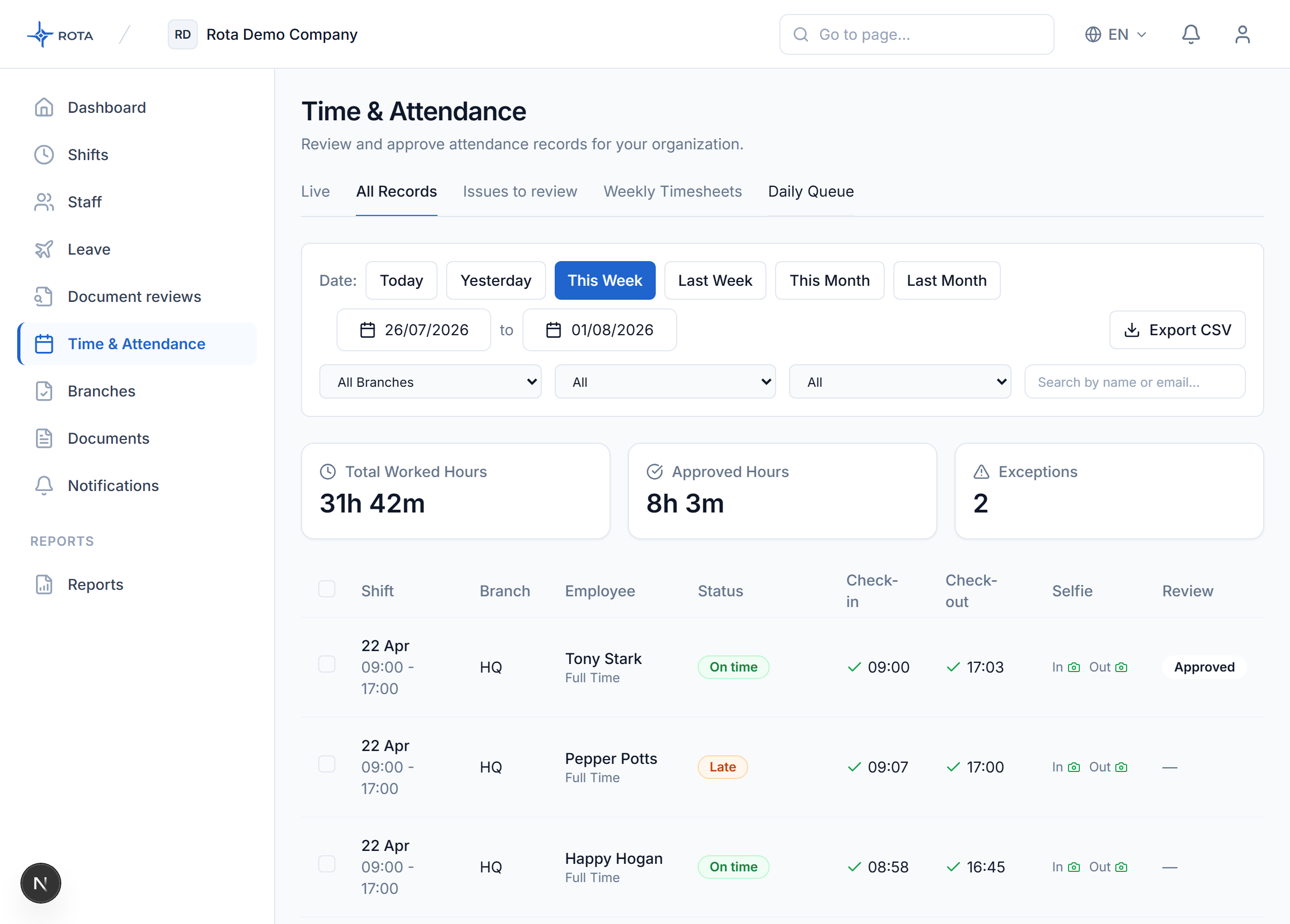The image size is (1290, 924).
Task: Open the start date picker 26/07/2026
Action: pyautogui.click(x=413, y=330)
